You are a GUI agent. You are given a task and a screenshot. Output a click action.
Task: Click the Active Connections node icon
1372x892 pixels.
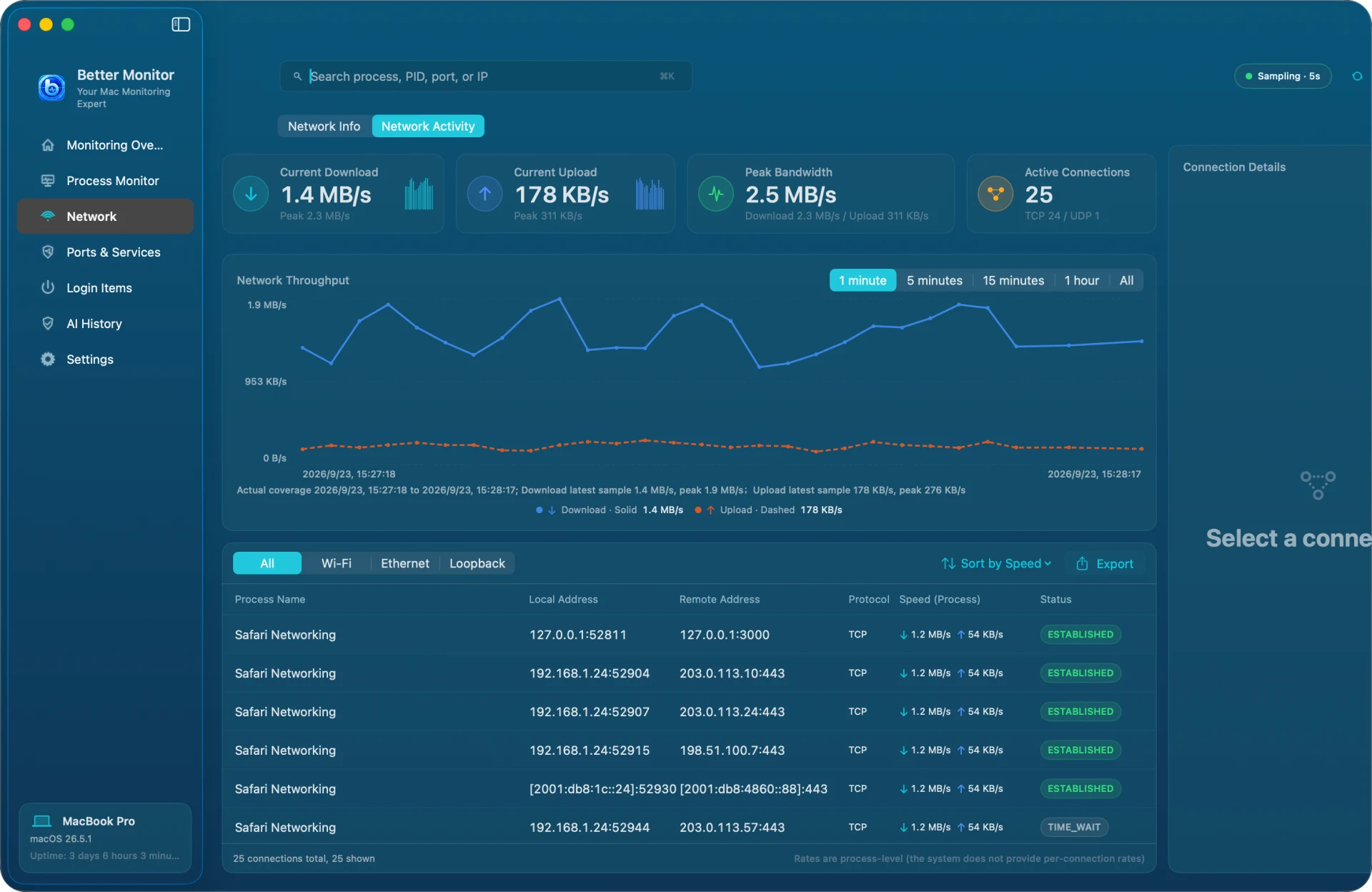click(995, 194)
